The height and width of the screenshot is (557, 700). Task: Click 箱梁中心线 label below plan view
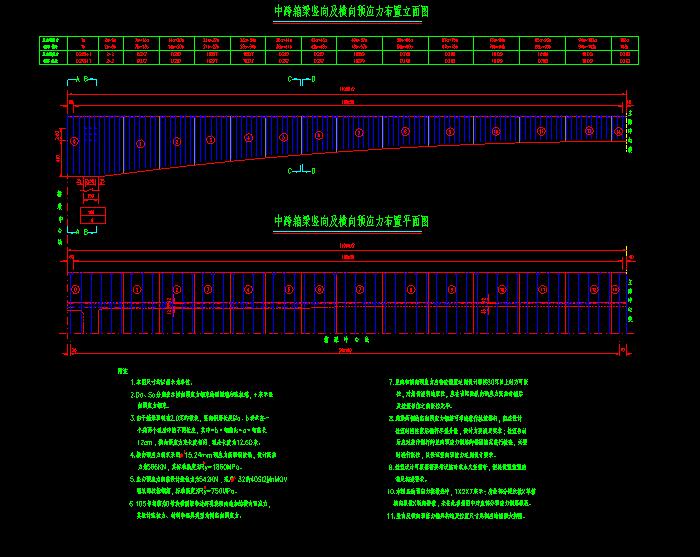click(346, 340)
